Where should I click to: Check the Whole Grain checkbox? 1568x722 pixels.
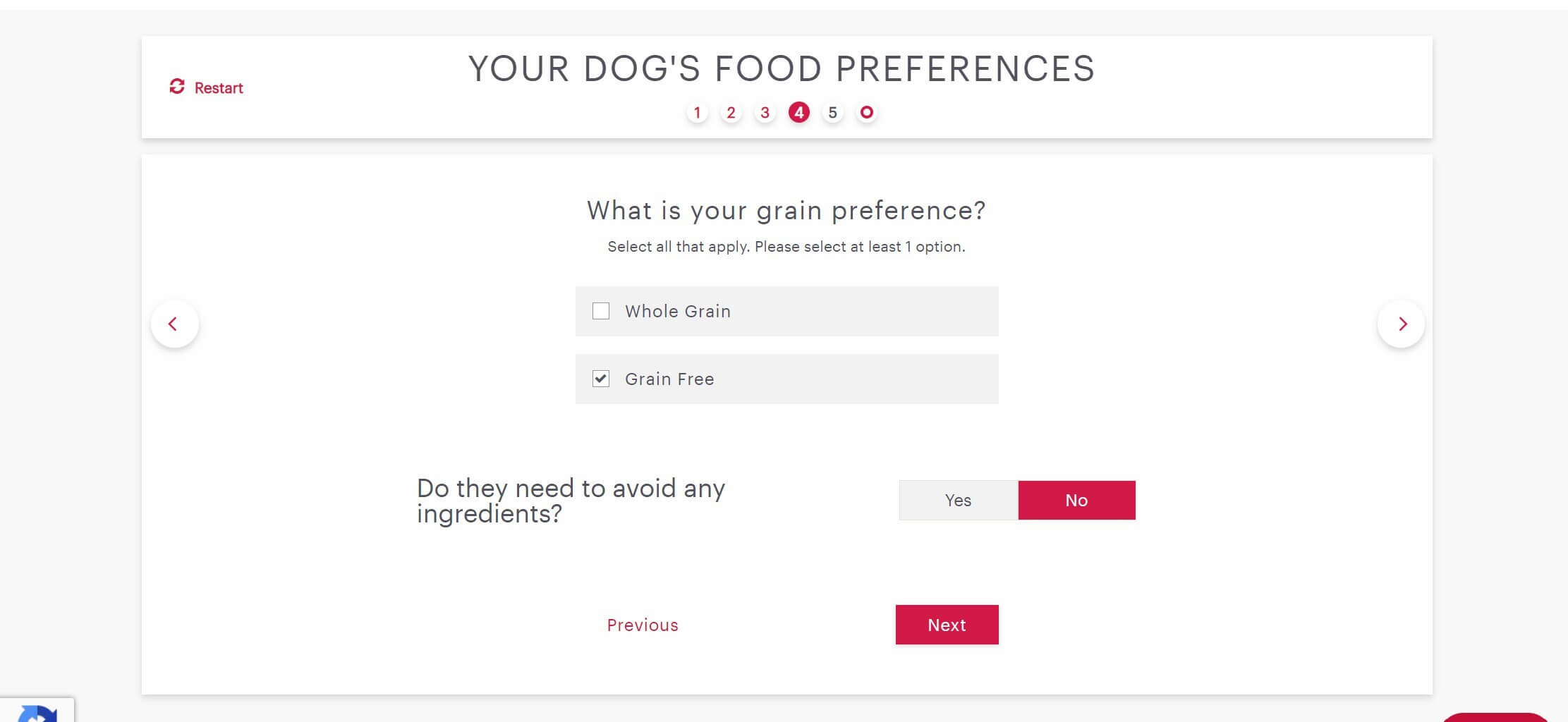(x=601, y=311)
